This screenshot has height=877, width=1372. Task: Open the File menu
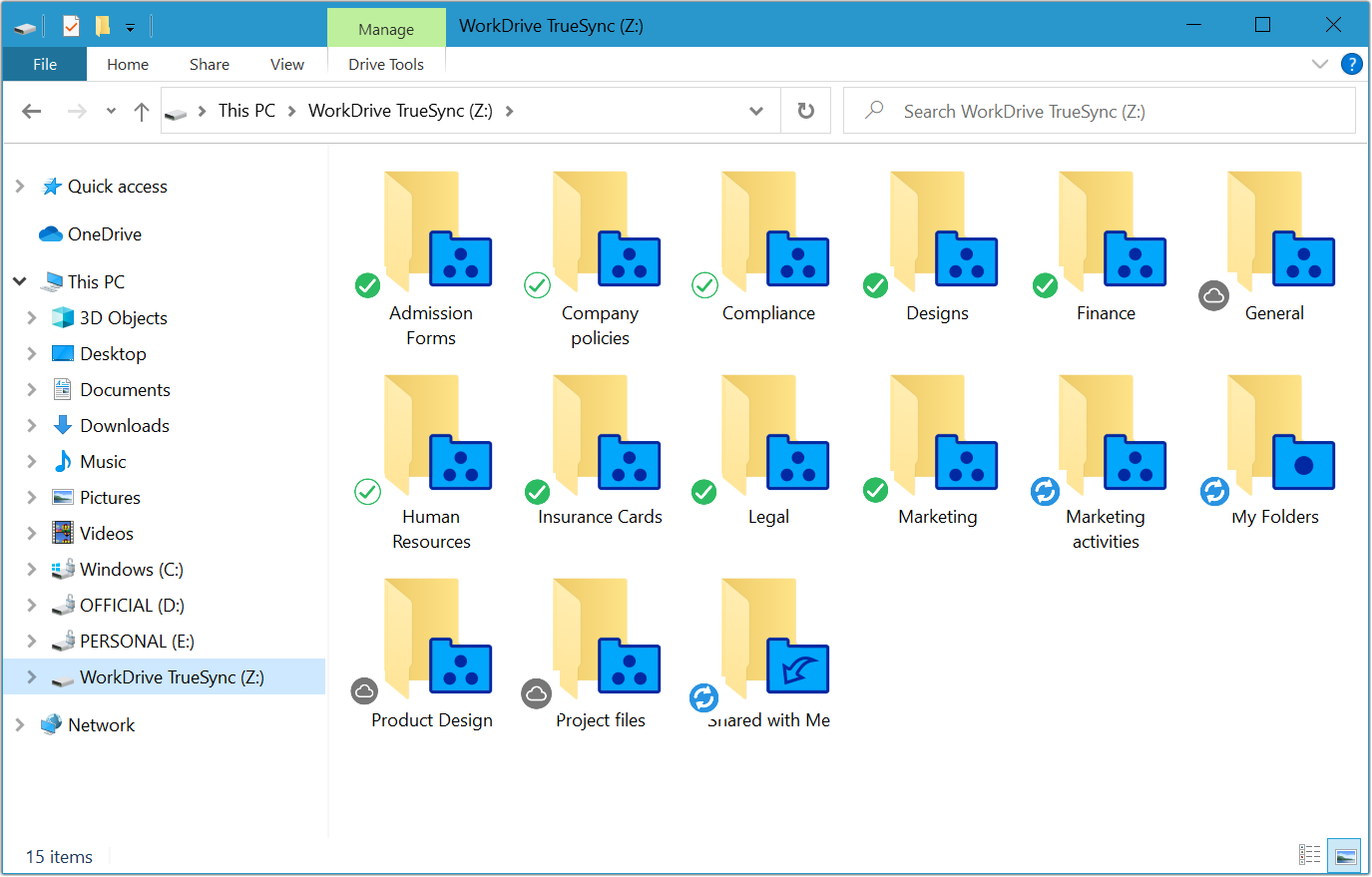pyautogui.click(x=45, y=64)
